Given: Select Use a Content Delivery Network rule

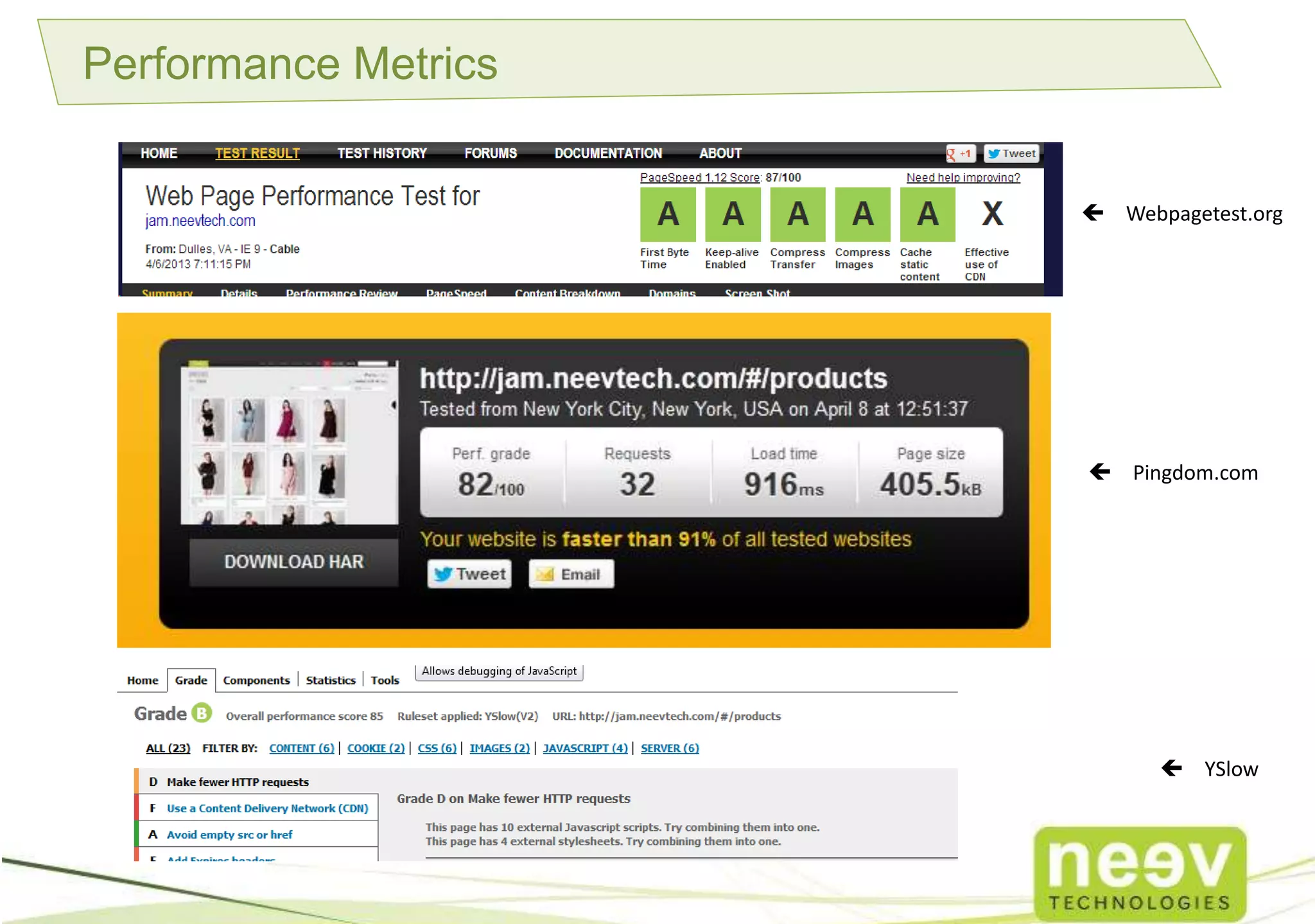Looking at the screenshot, I should click(x=267, y=808).
